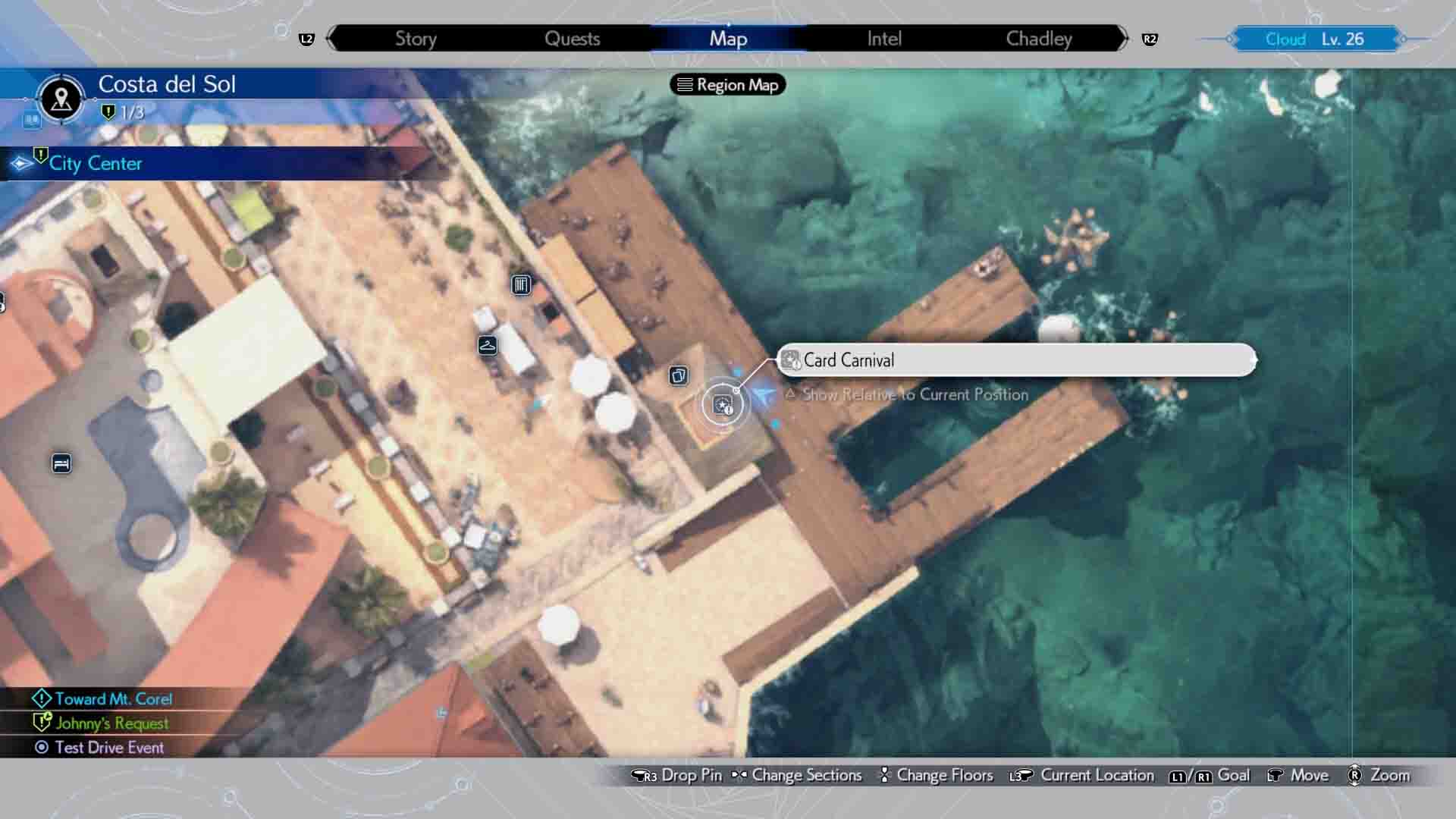Click the Zoom control hint
Viewport: 1456px width, 819px height.
[1390, 776]
